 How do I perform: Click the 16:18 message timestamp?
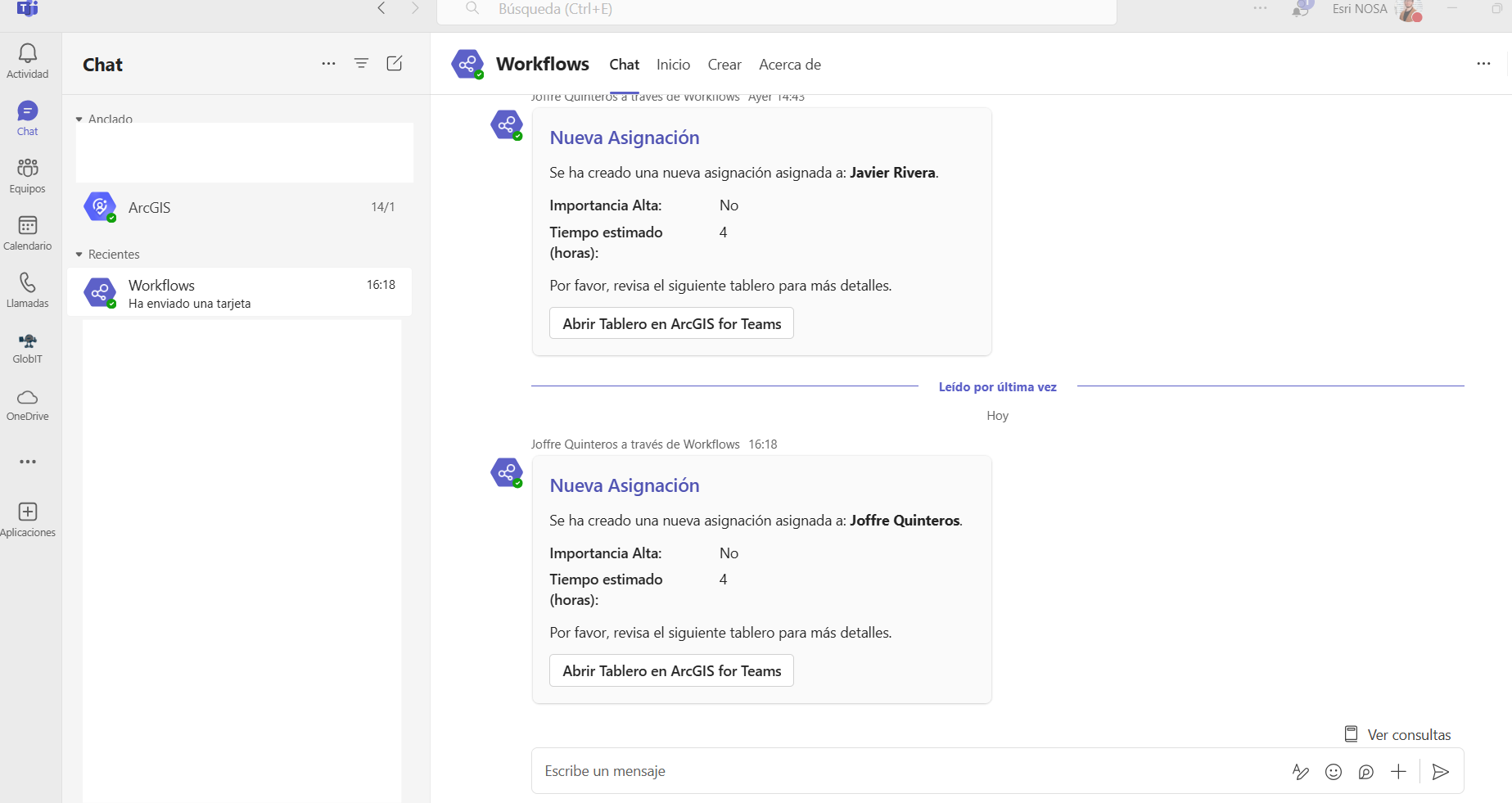click(x=763, y=444)
